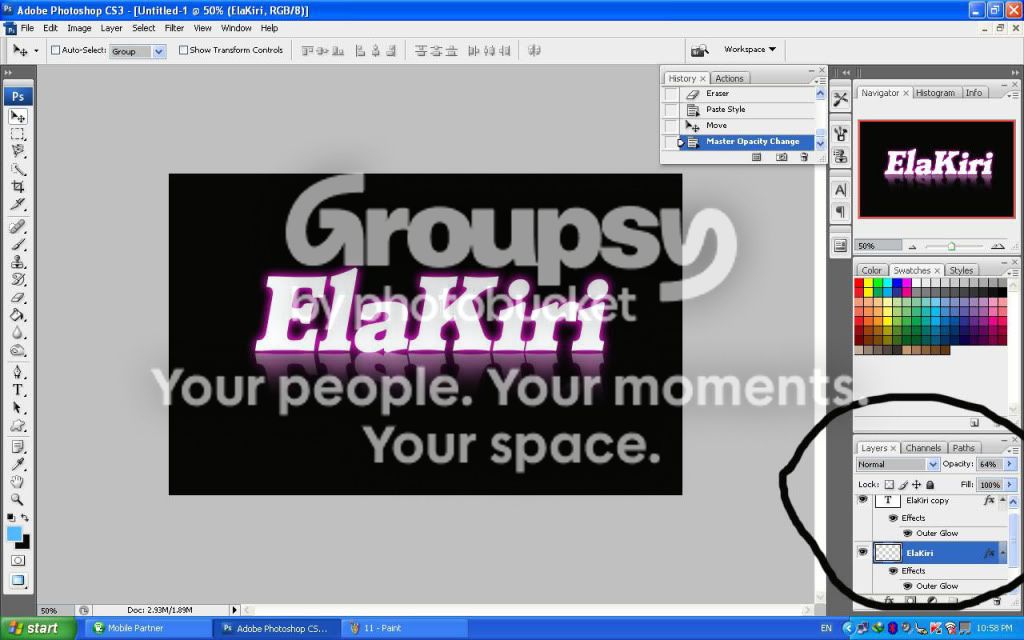Select the Eyedropper tool
The width and height of the screenshot is (1024, 640).
pyautogui.click(x=18, y=465)
